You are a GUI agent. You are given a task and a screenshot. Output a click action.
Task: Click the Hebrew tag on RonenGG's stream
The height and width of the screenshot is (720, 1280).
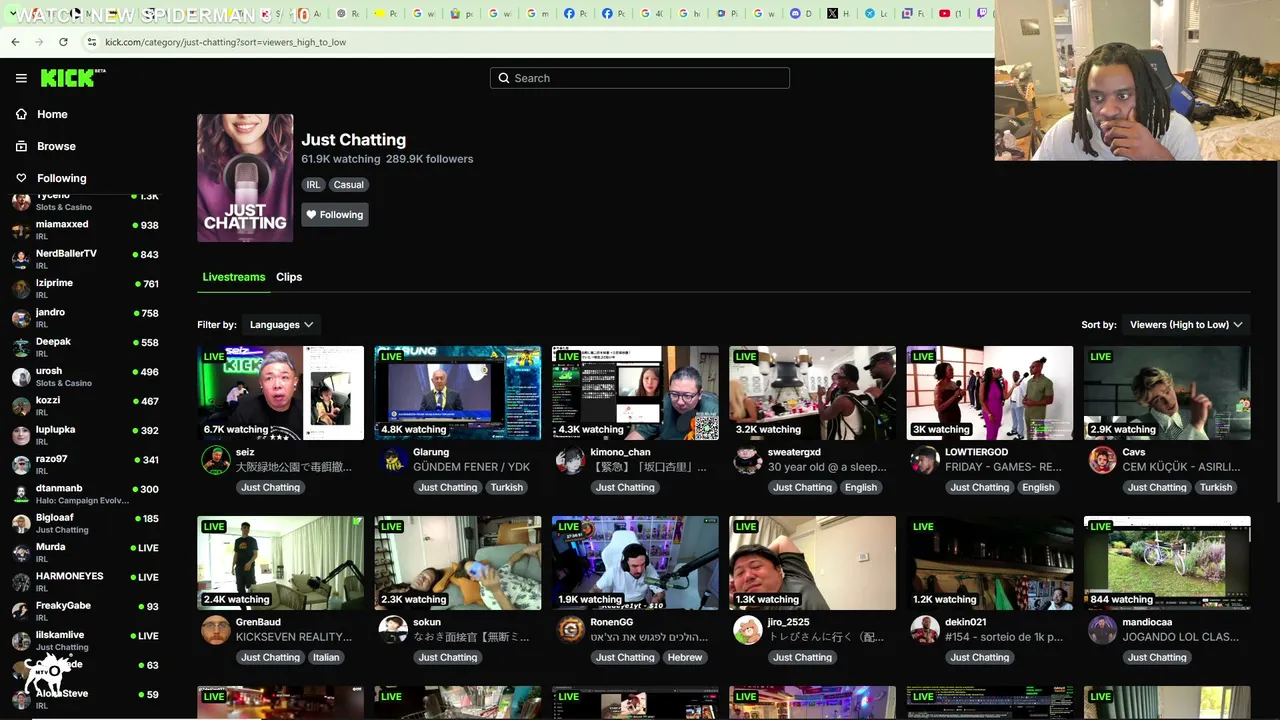tap(685, 658)
